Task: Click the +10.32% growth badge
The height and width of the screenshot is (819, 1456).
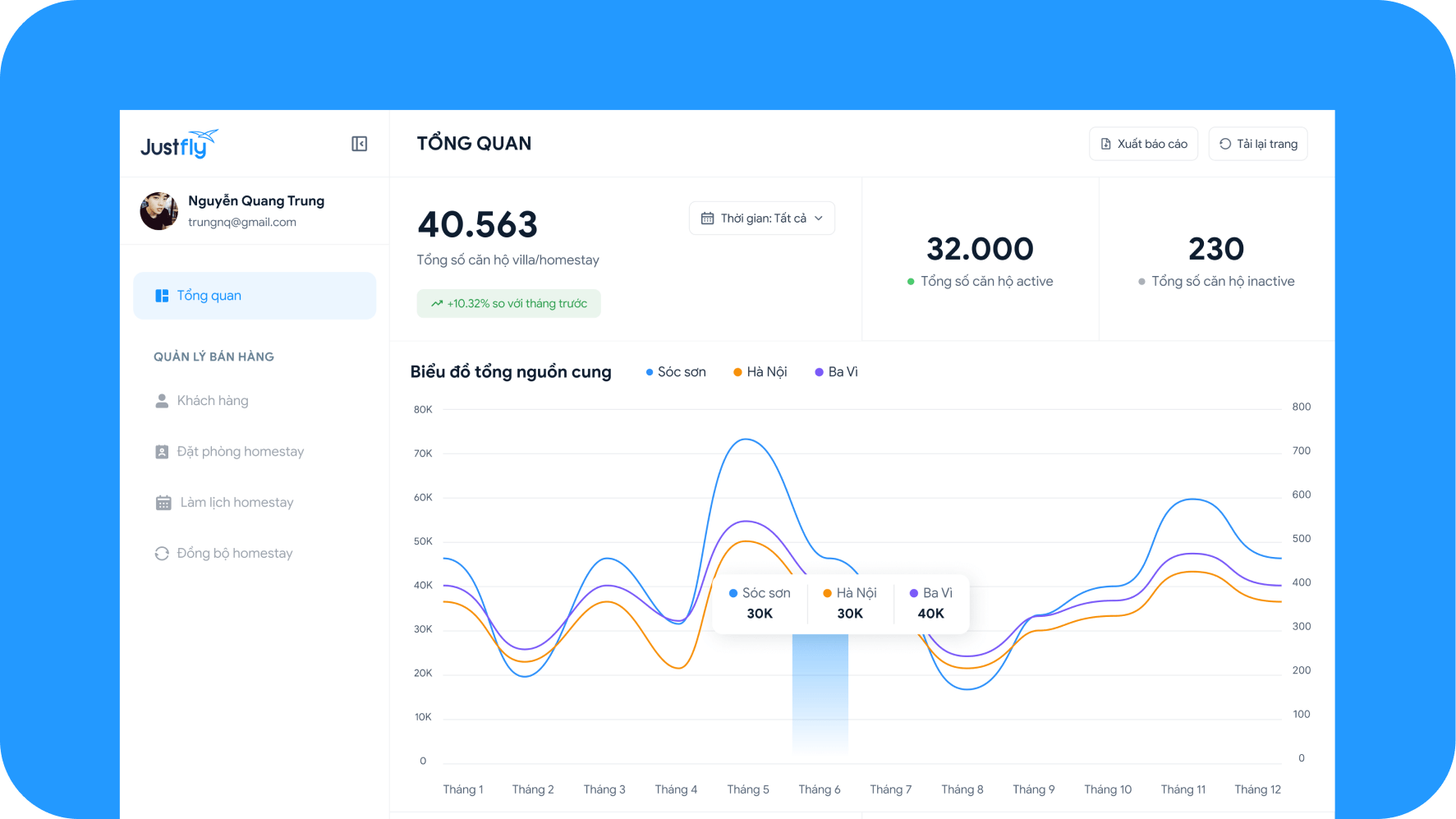Action: (x=508, y=303)
